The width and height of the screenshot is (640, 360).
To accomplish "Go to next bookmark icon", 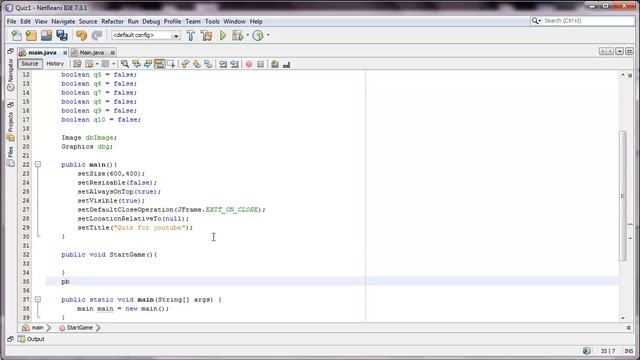I will pyautogui.click(x=197, y=64).
